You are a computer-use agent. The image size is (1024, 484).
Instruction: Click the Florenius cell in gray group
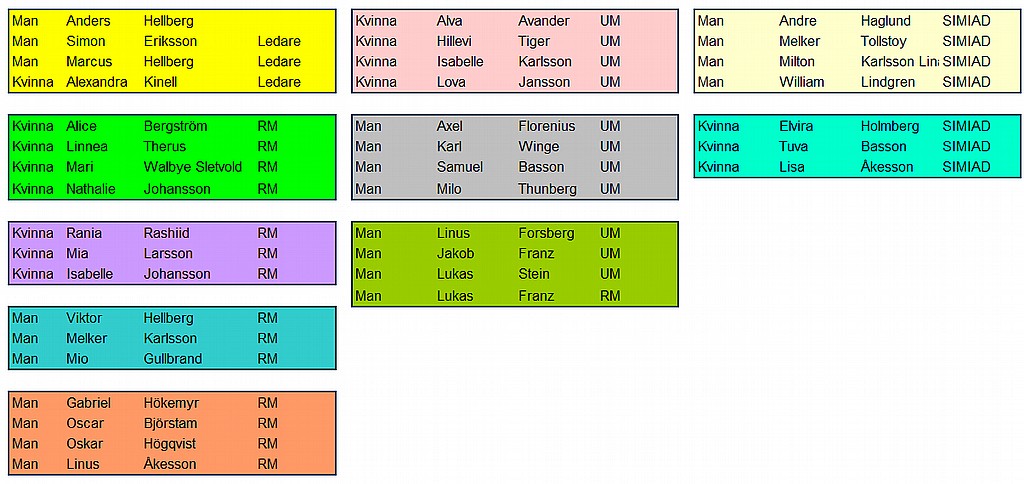(547, 126)
